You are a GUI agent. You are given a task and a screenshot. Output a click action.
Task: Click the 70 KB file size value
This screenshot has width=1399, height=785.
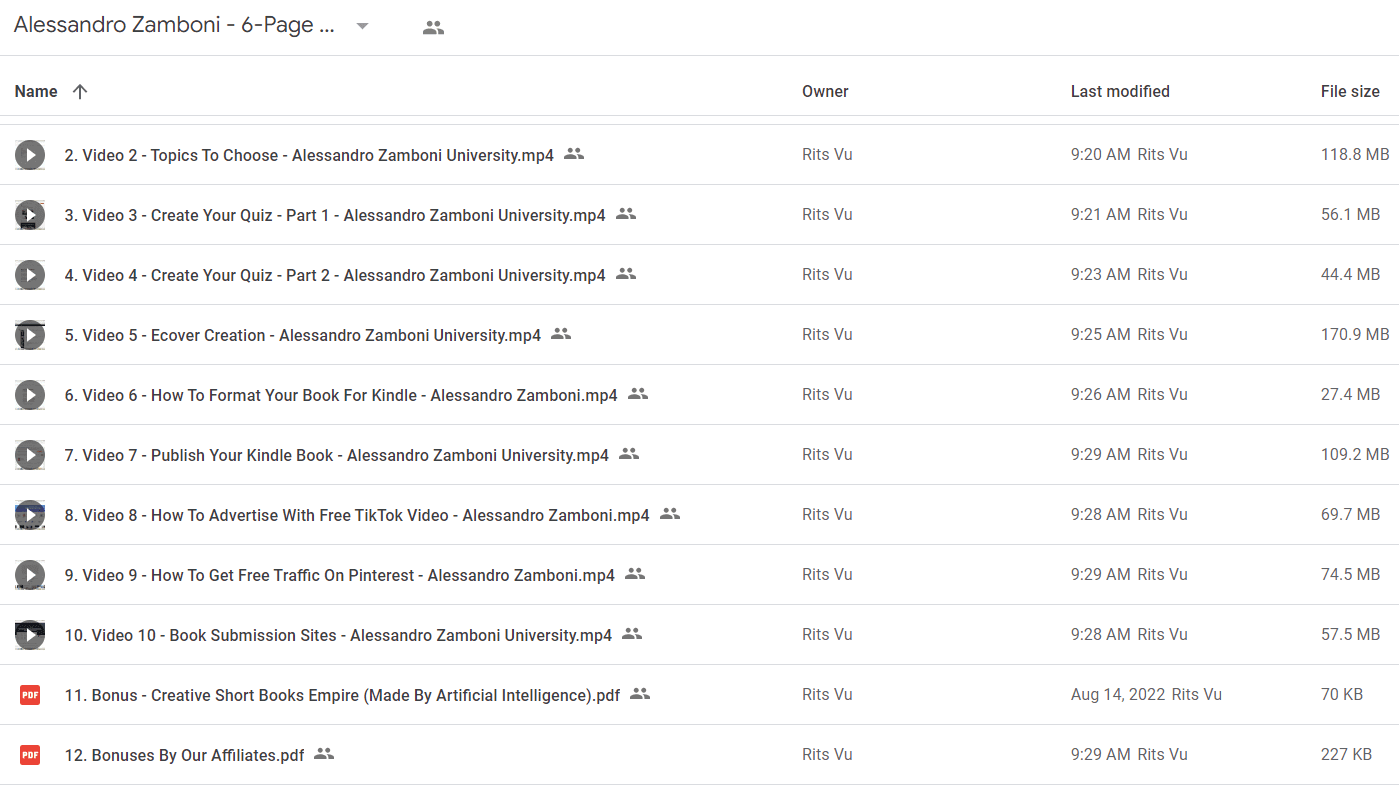(1343, 695)
